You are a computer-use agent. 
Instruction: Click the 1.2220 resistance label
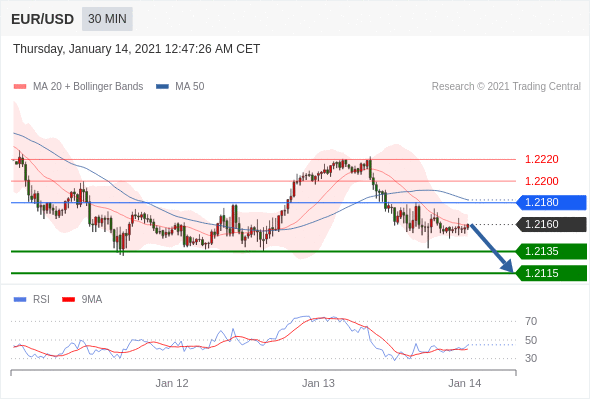542,159
